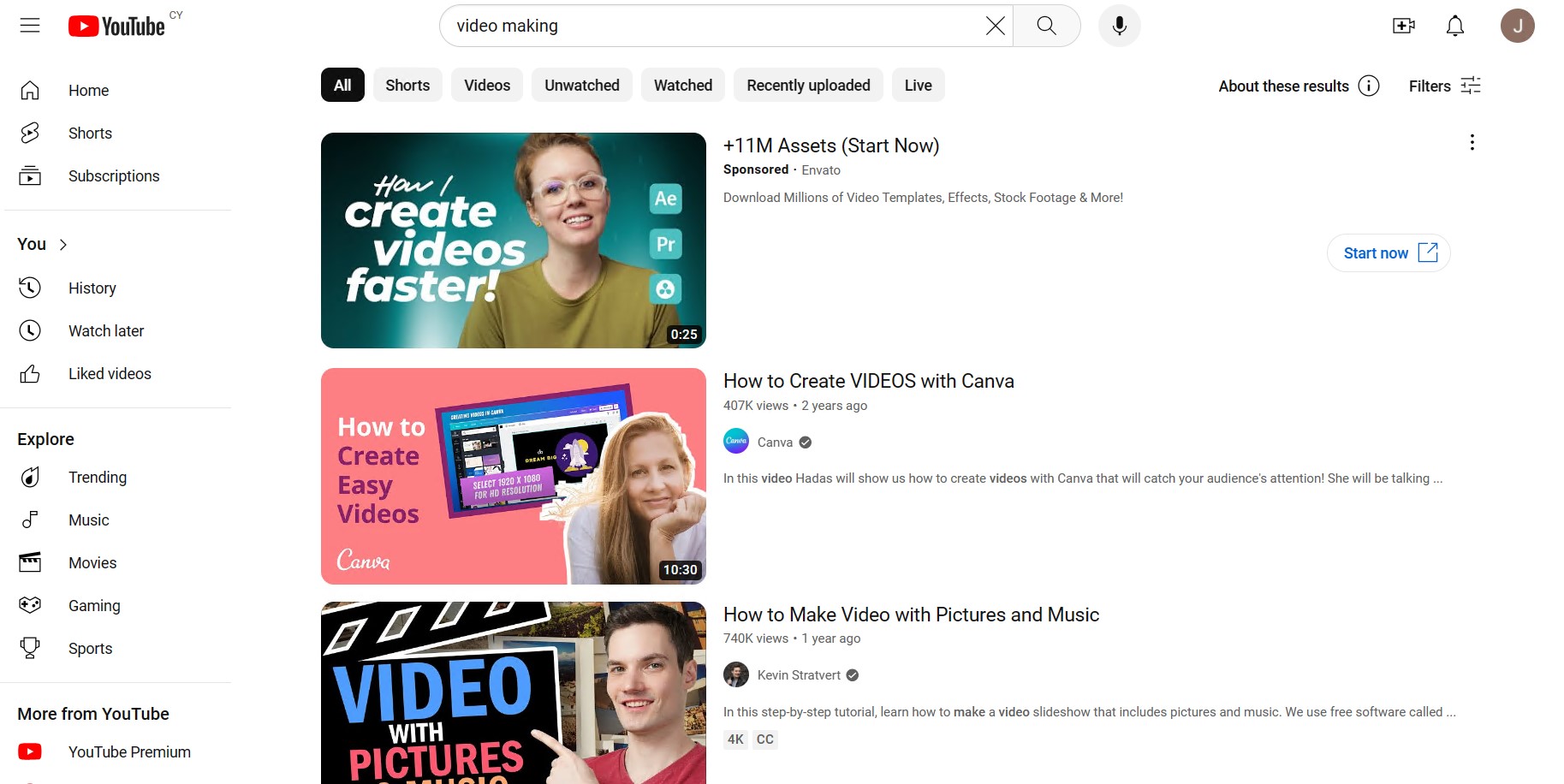1564x784 pixels.
Task: Click About these results text
Action: pyautogui.click(x=1283, y=86)
